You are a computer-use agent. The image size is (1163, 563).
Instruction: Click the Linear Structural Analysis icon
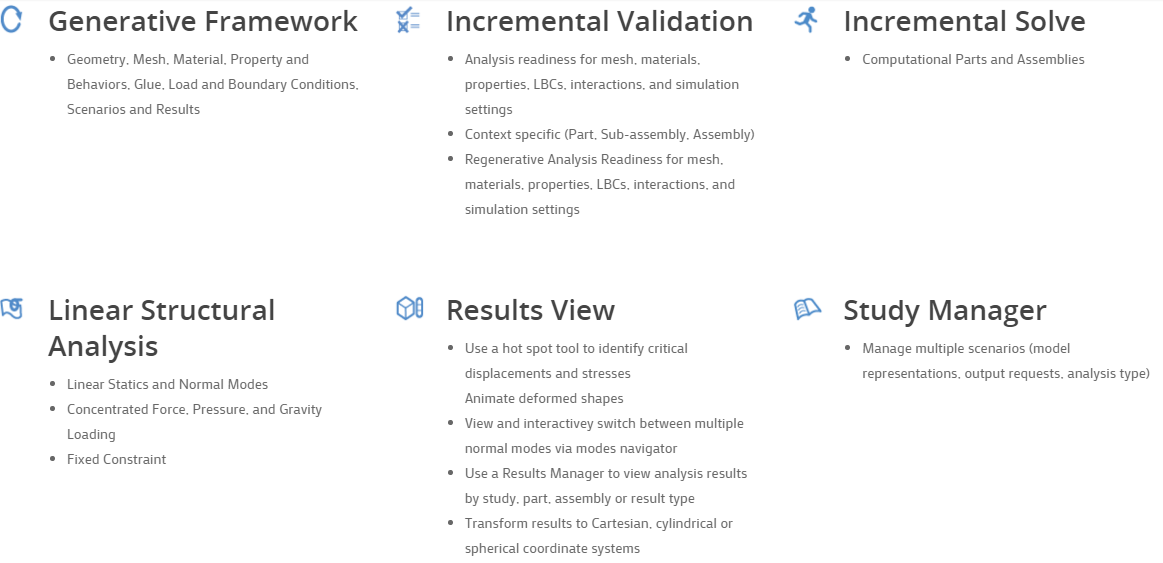point(11,309)
